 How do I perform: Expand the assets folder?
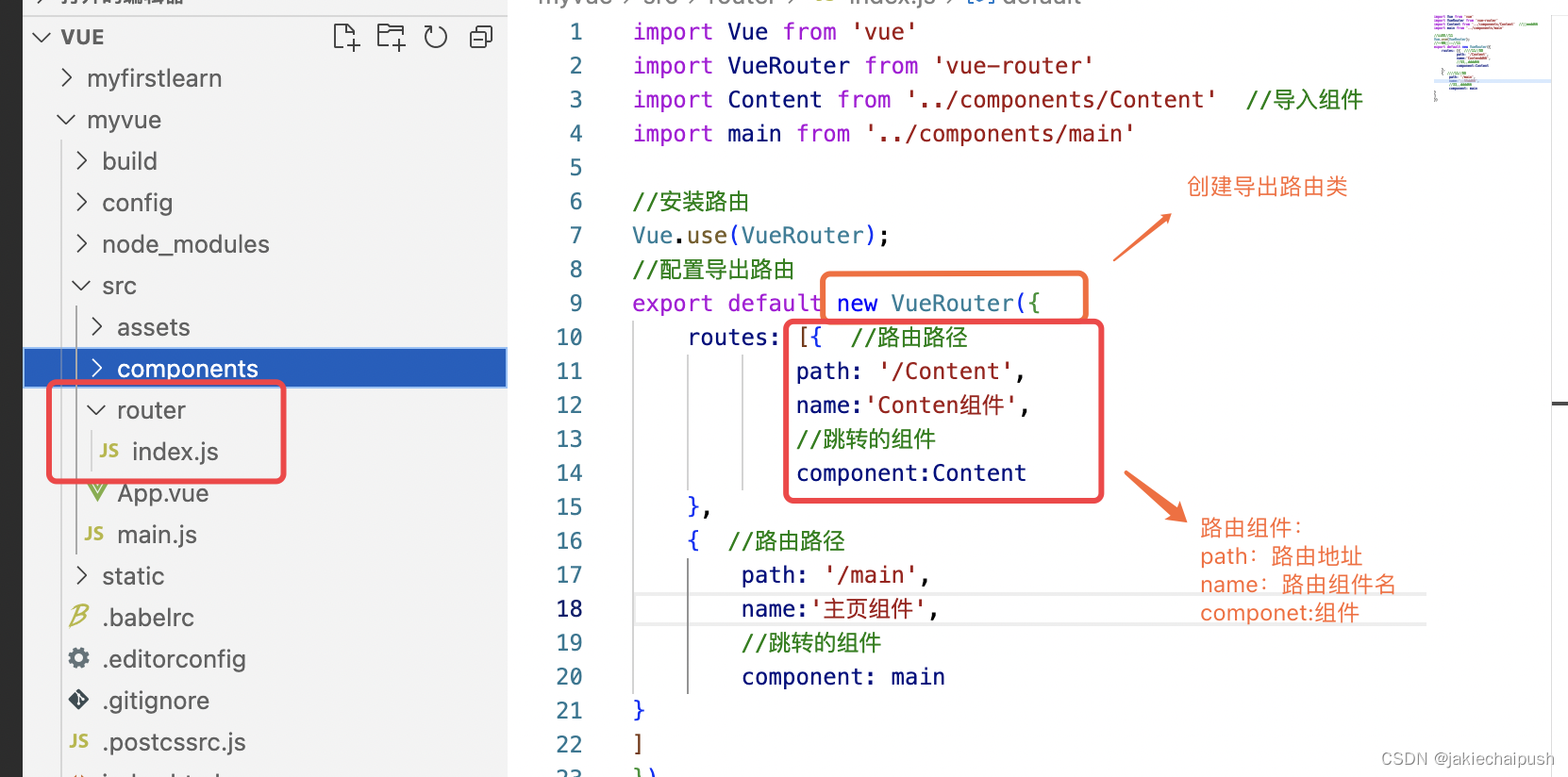click(96, 327)
